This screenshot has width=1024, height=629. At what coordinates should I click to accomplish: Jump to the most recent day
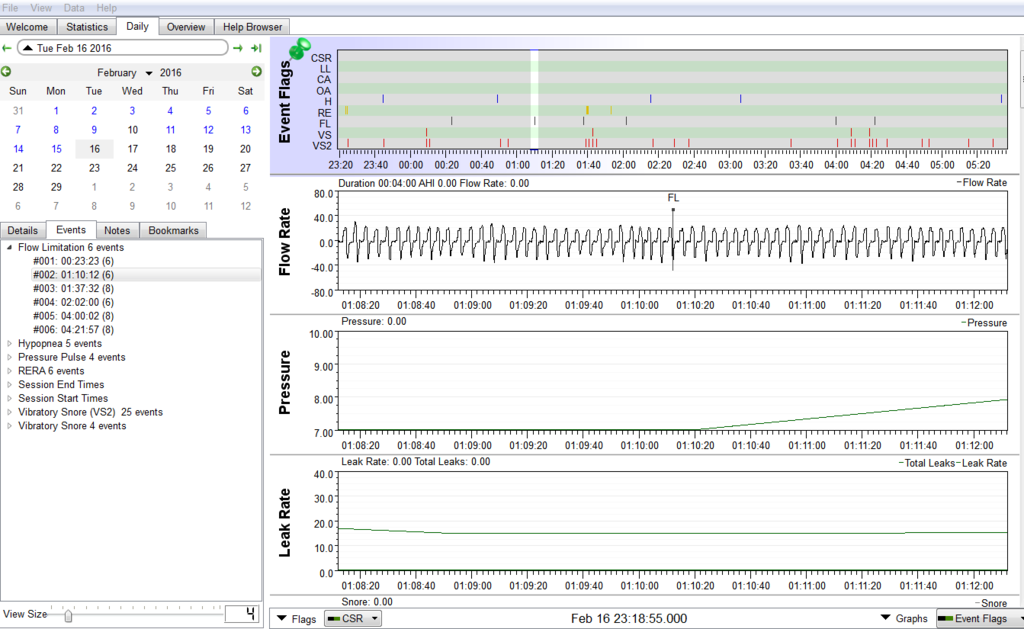256,48
